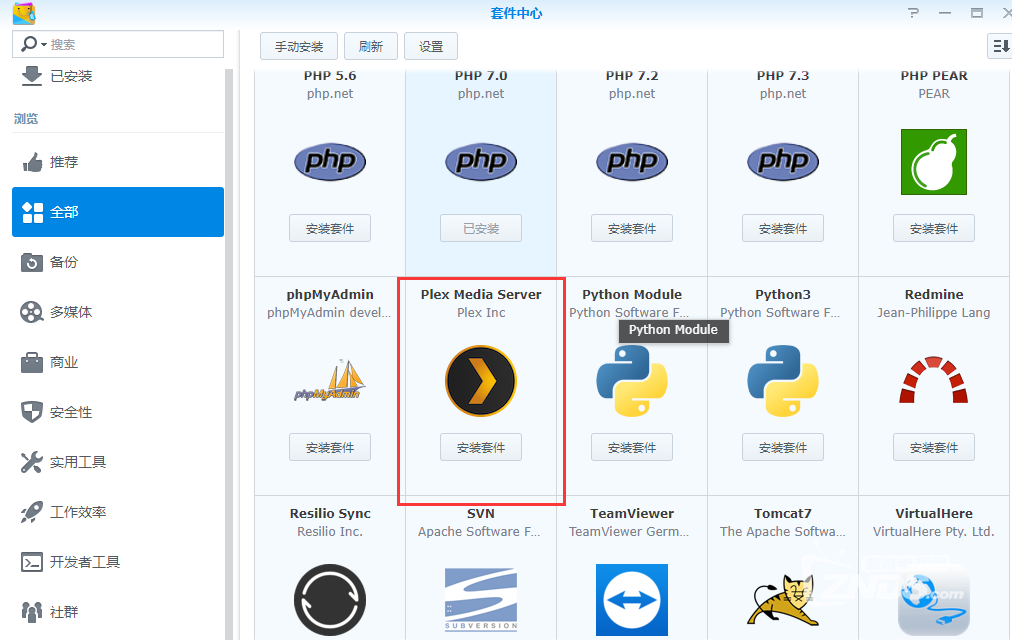
Task: Install Redmine via 安装套件 button
Action: pos(934,447)
